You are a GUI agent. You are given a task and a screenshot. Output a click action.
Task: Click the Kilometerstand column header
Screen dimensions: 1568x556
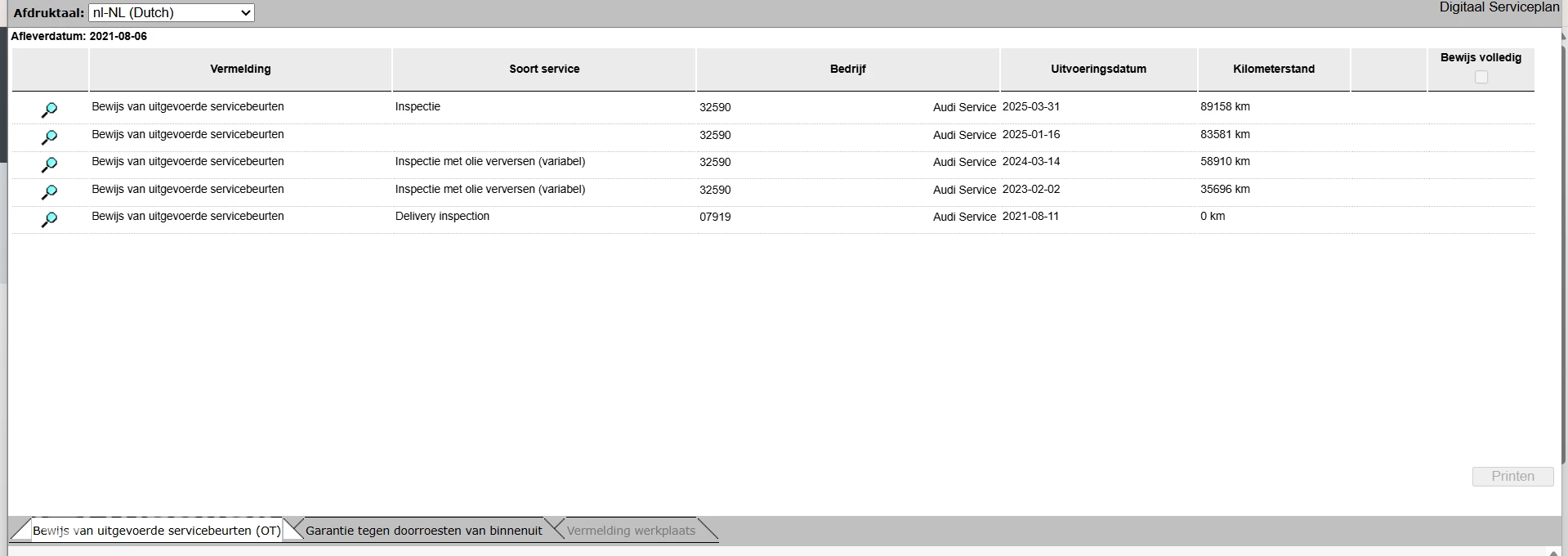pos(1274,69)
